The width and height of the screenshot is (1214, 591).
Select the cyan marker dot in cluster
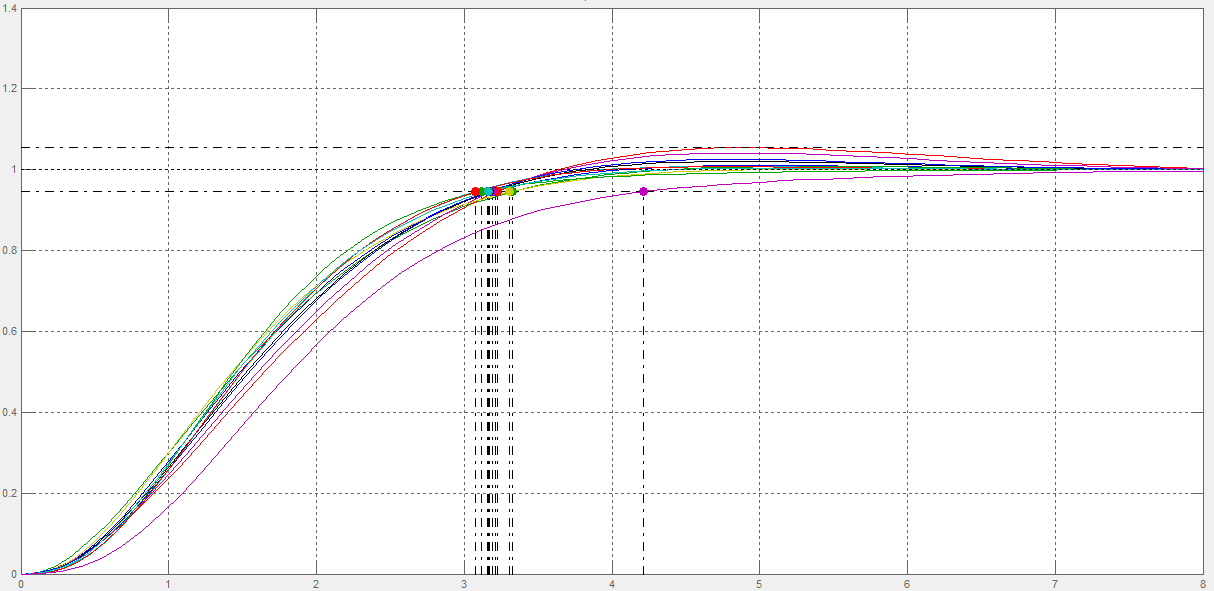coord(489,191)
